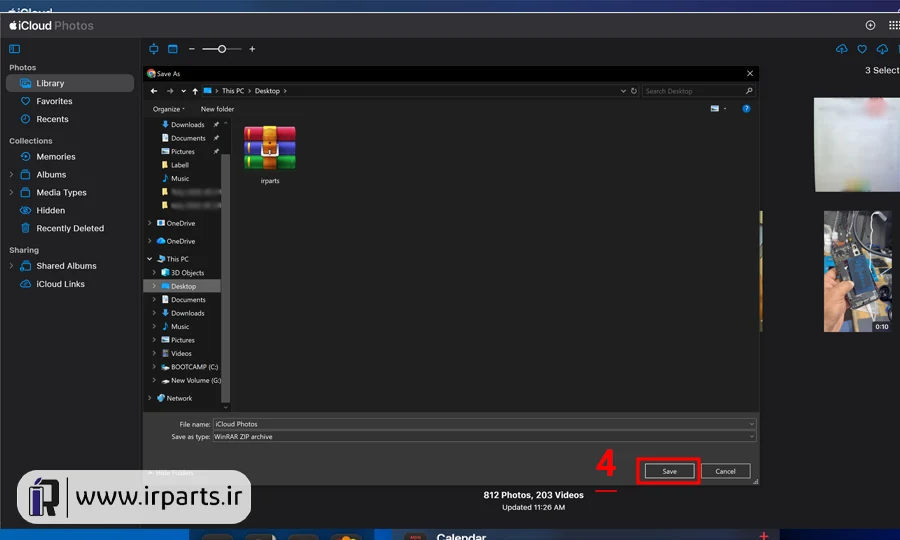The height and width of the screenshot is (540, 900).
Task: Refresh the Desktop folder listing
Action: click(x=634, y=91)
